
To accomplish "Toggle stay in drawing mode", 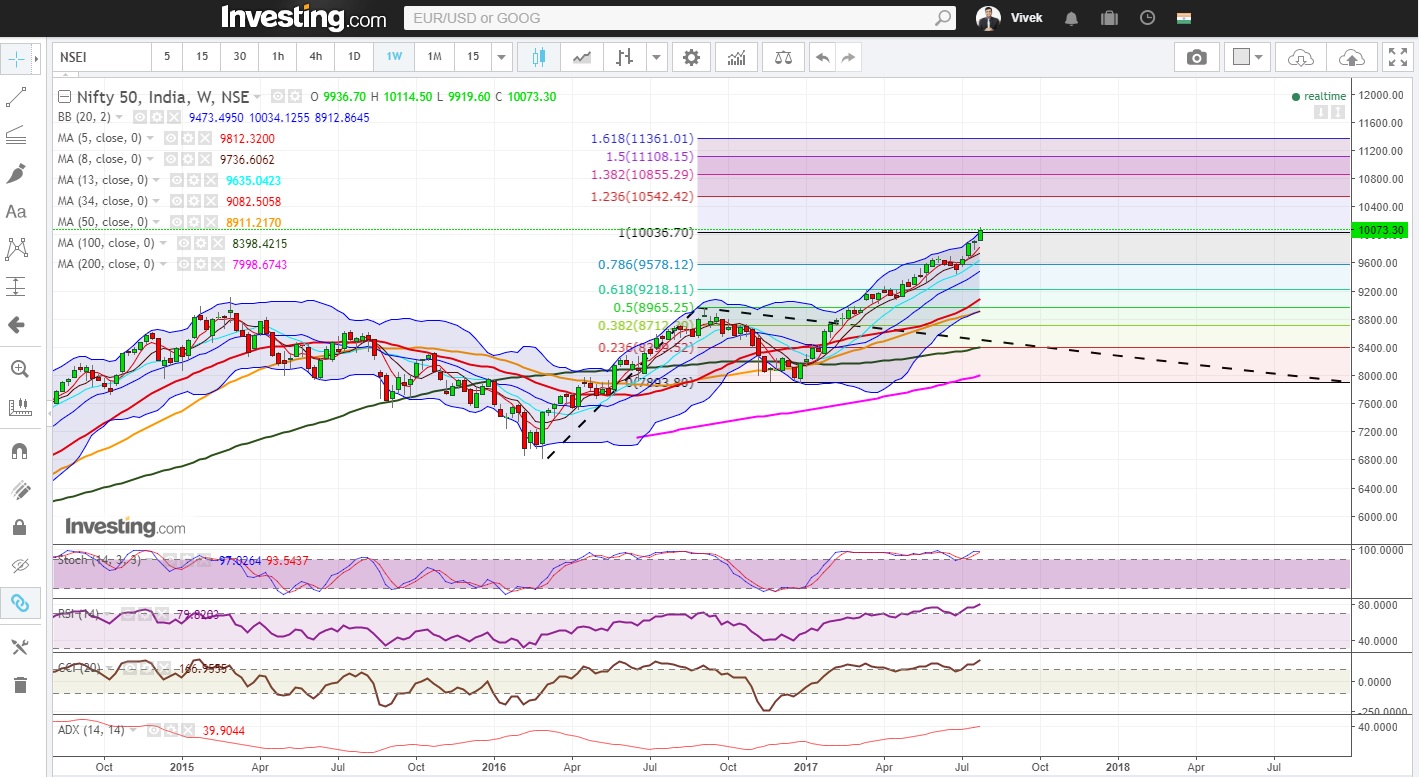I will pos(18,489).
